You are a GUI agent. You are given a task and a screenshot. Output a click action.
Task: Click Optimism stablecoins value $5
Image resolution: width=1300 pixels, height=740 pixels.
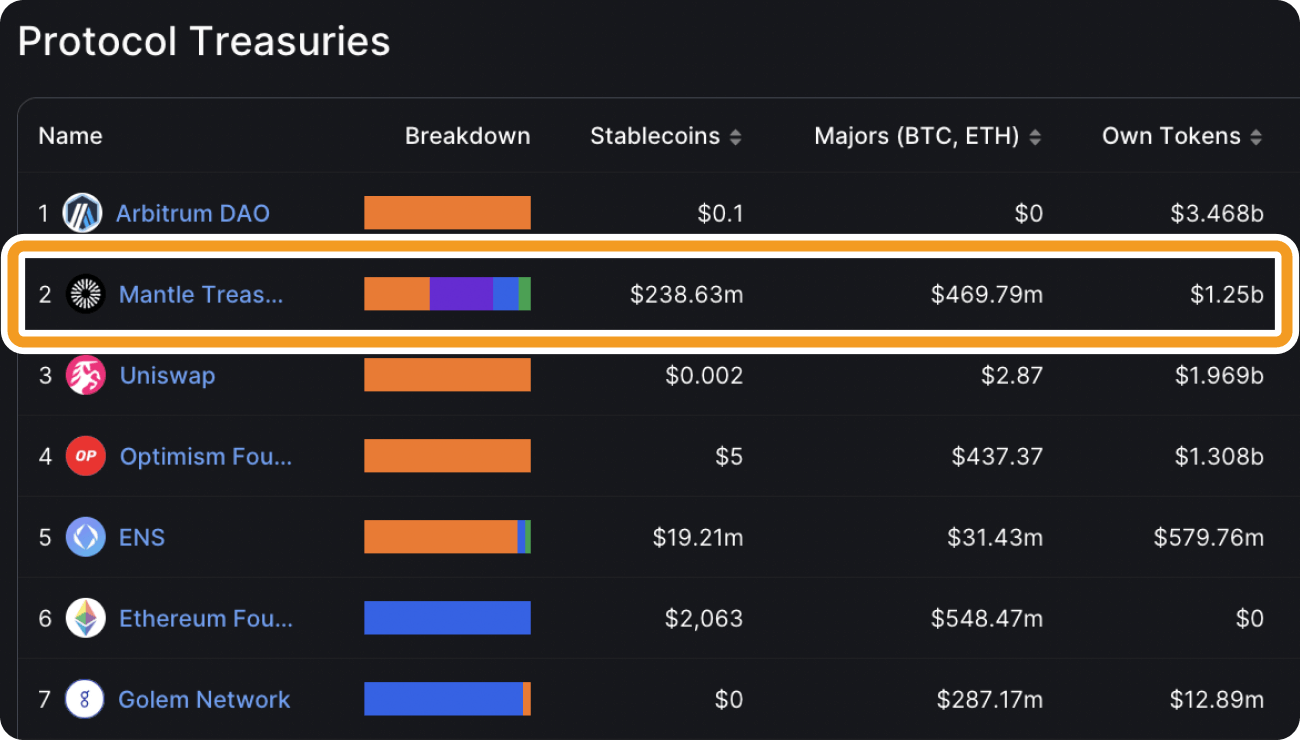pos(729,456)
